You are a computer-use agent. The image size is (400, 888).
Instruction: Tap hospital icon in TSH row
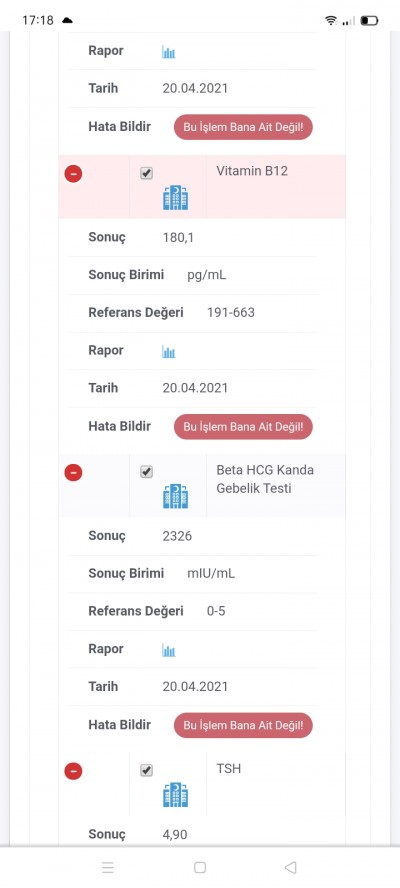pos(176,795)
